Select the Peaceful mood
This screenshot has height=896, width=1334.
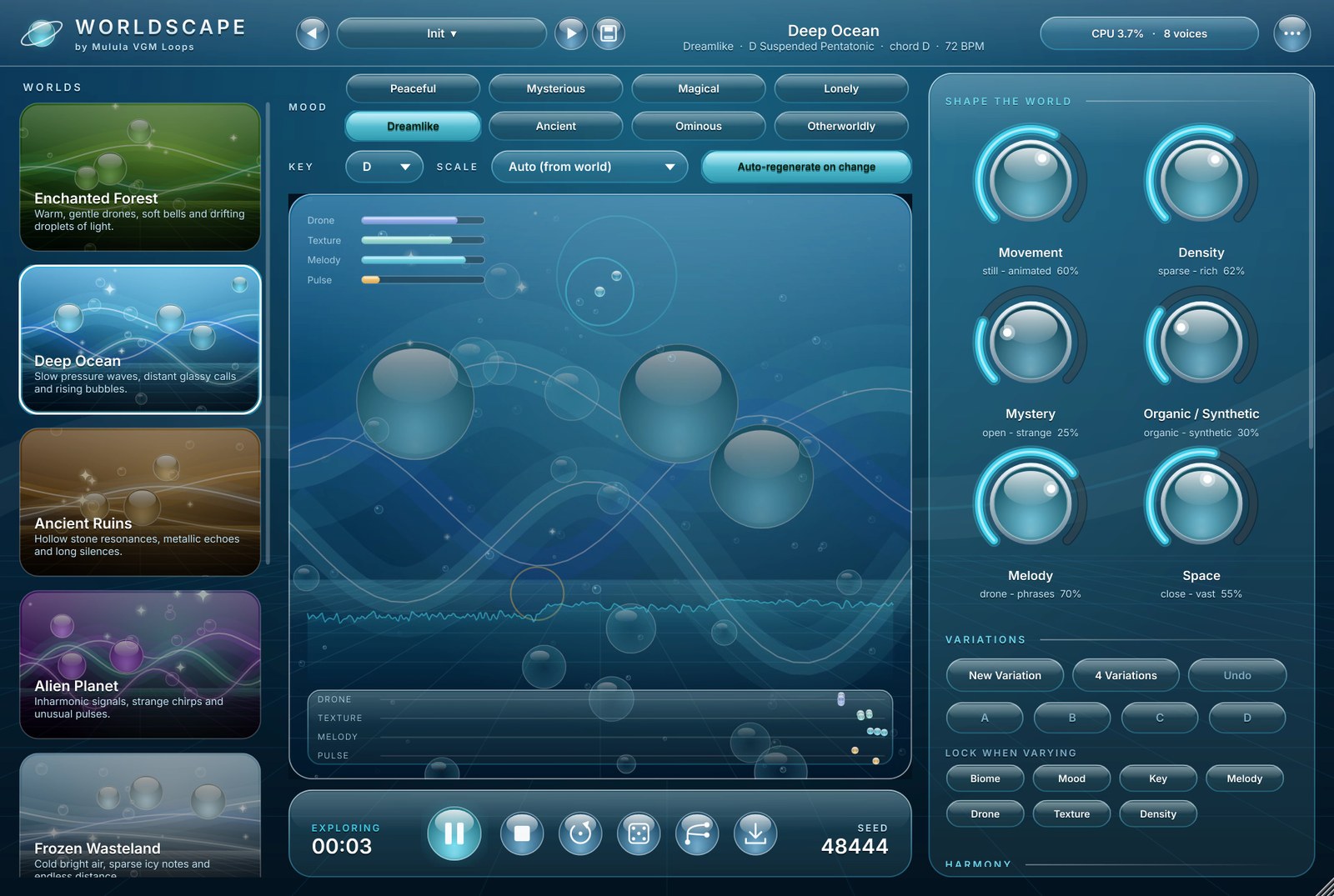coord(413,88)
